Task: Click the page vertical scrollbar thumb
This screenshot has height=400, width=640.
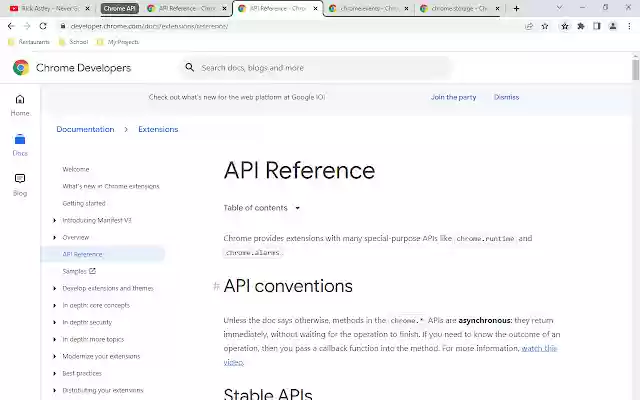Action: [636, 69]
